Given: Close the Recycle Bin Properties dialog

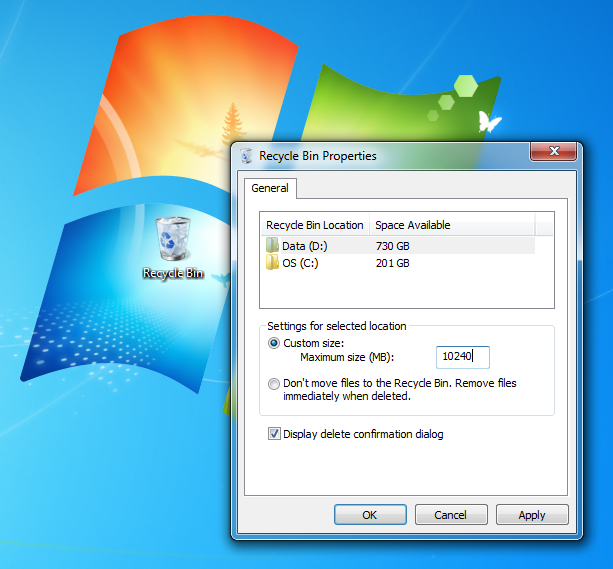Looking at the screenshot, I should pyautogui.click(x=553, y=151).
